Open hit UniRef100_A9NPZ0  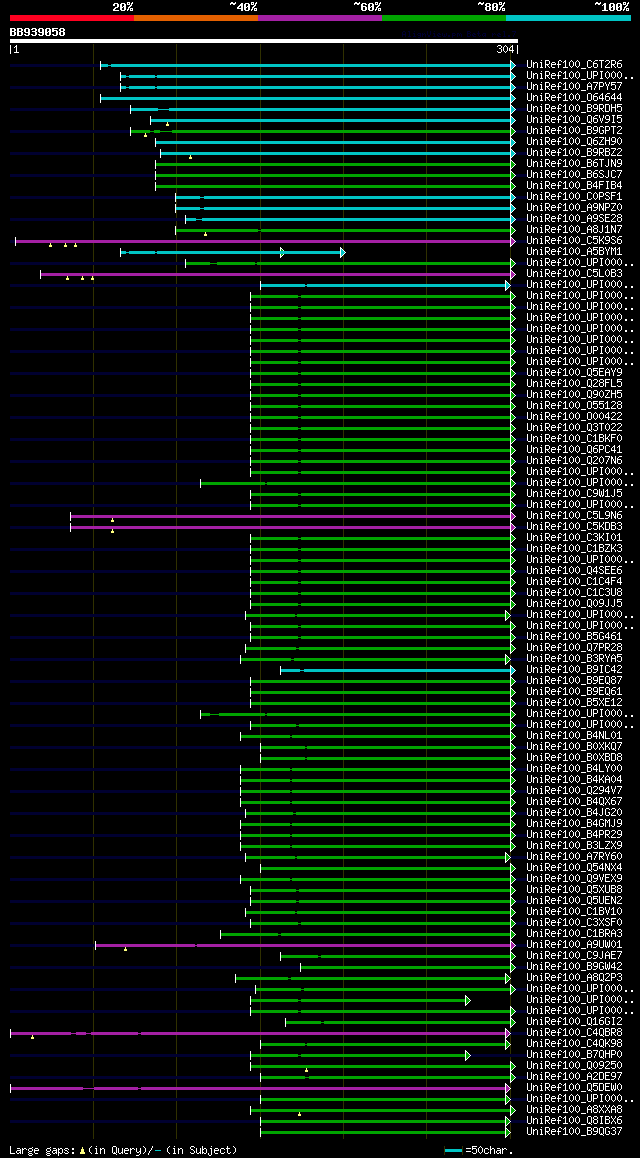pyautogui.click(x=574, y=208)
